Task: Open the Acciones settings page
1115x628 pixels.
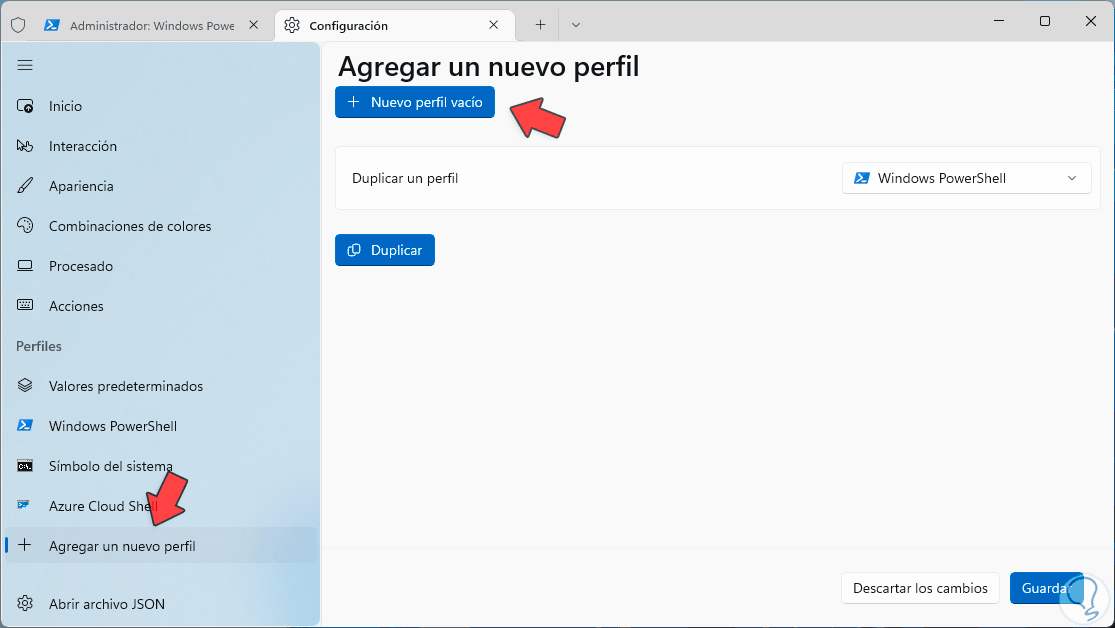Action: pyautogui.click(x=161, y=306)
